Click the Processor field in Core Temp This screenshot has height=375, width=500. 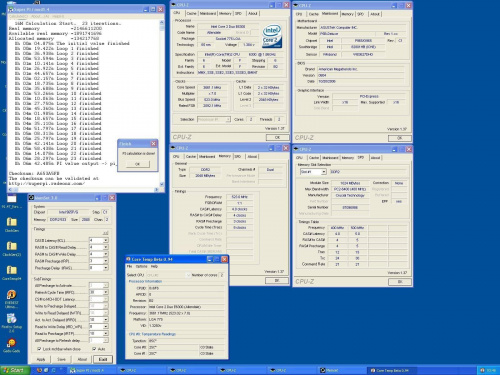point(187,307)
